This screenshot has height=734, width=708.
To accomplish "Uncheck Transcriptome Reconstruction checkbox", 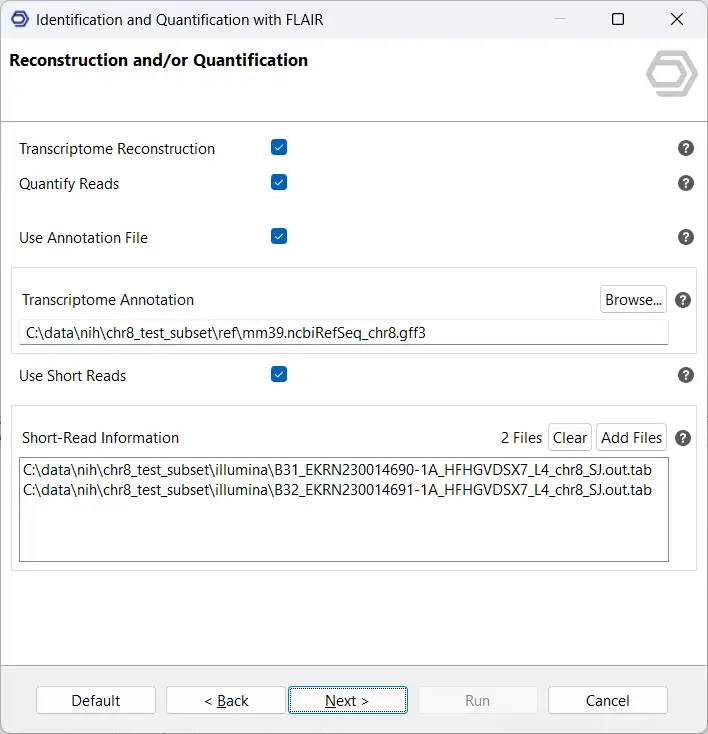I will 279,148.
